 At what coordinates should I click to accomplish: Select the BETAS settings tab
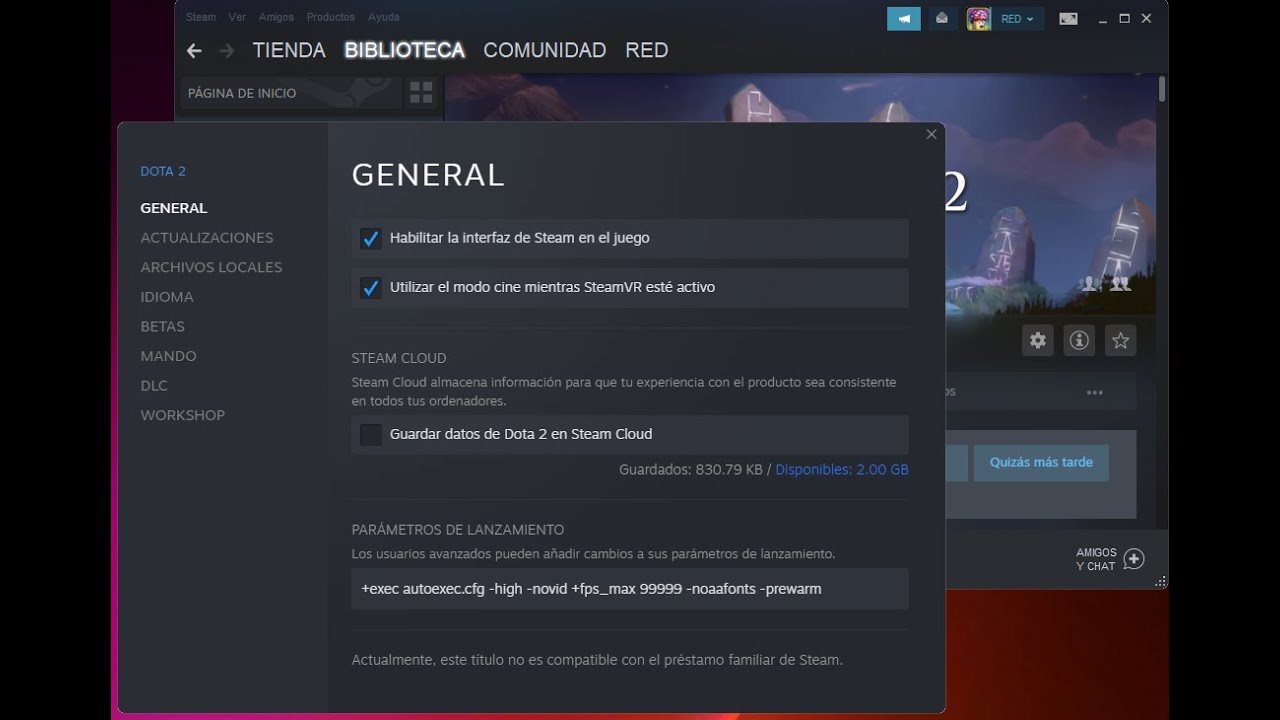162,326
